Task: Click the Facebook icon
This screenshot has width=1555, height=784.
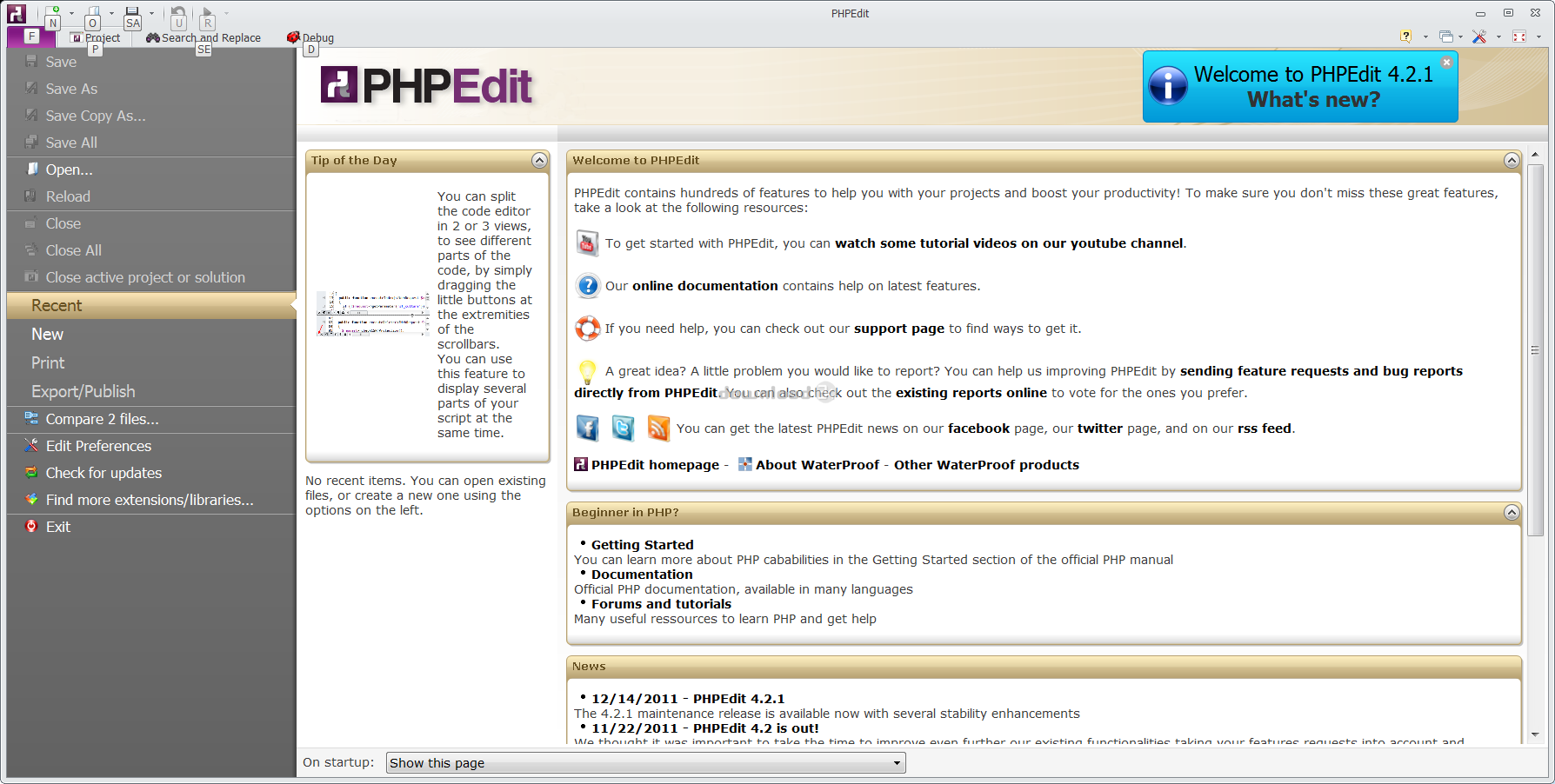Action: [x=588, y=428]
